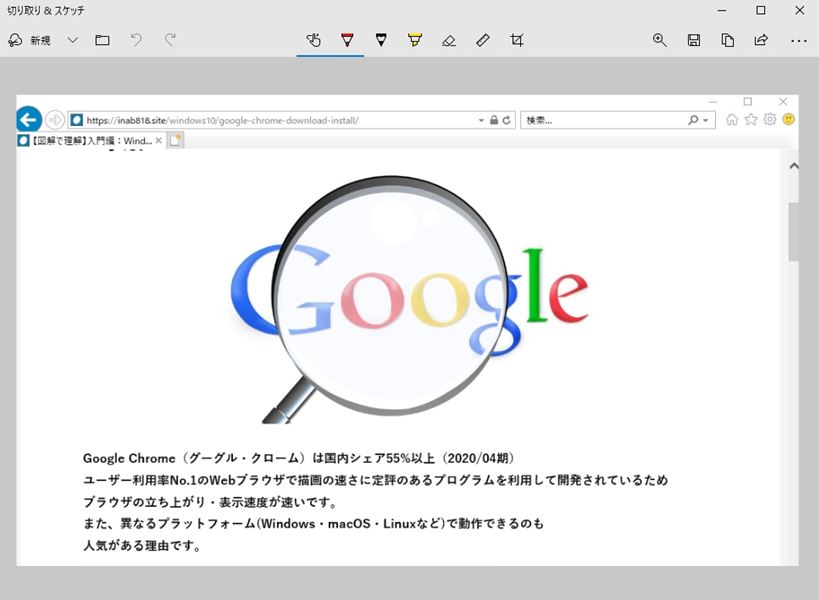Image resolution: width=819 pixels, height=600 pixels.
Task: Click the yellow smiley feedback icon
Action: 789,120
